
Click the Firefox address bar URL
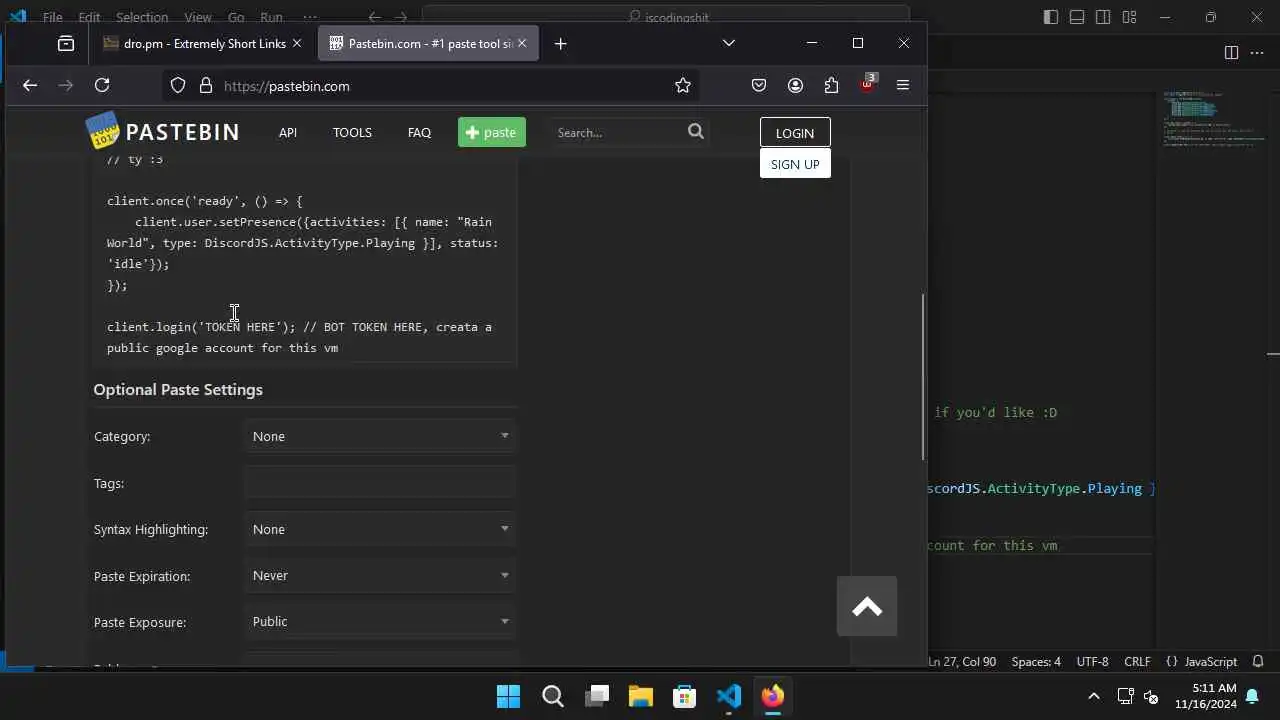(286, 86)
